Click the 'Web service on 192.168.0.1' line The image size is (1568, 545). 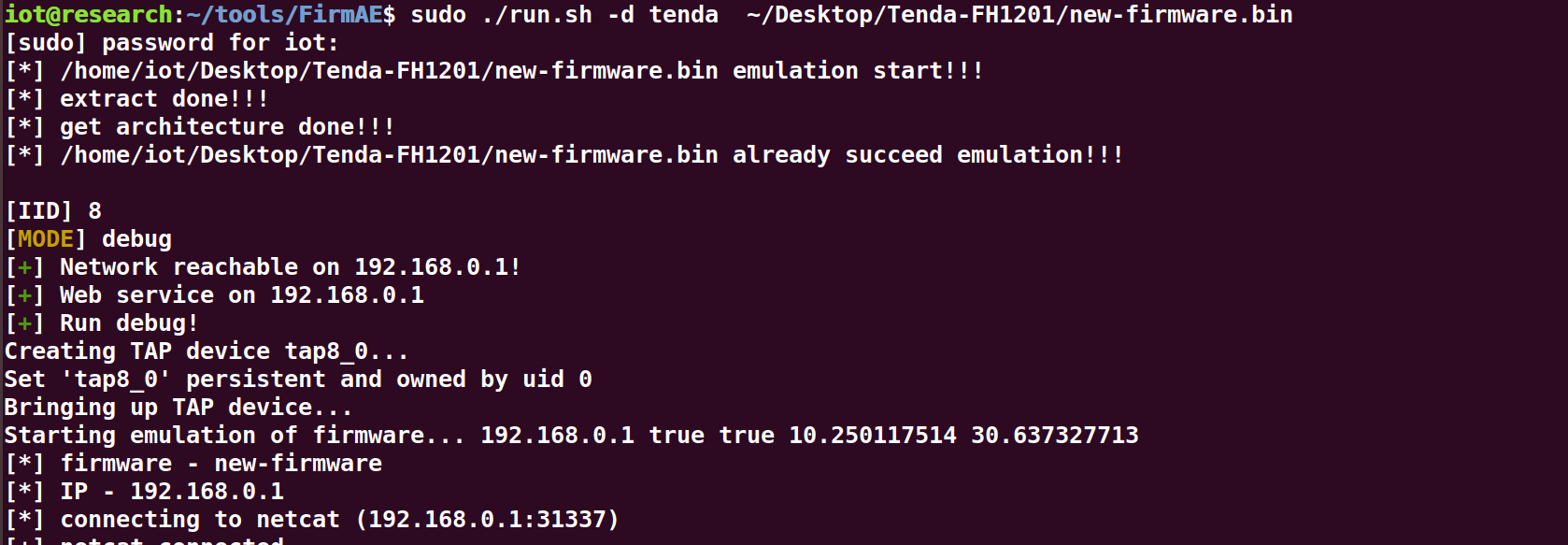tap(215, 295)
